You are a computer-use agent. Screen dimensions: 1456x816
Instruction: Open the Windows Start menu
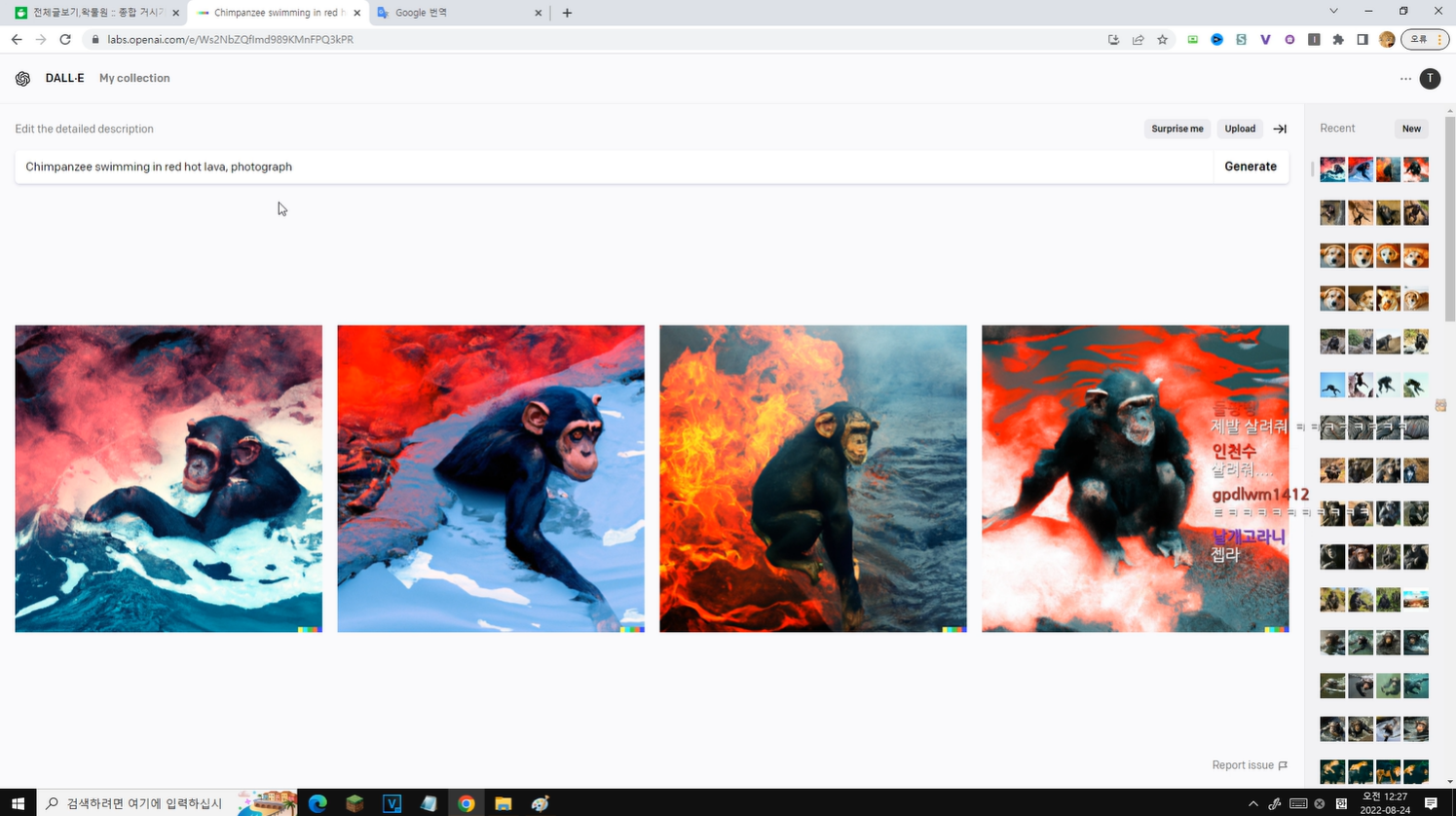(x=18, y=803)
